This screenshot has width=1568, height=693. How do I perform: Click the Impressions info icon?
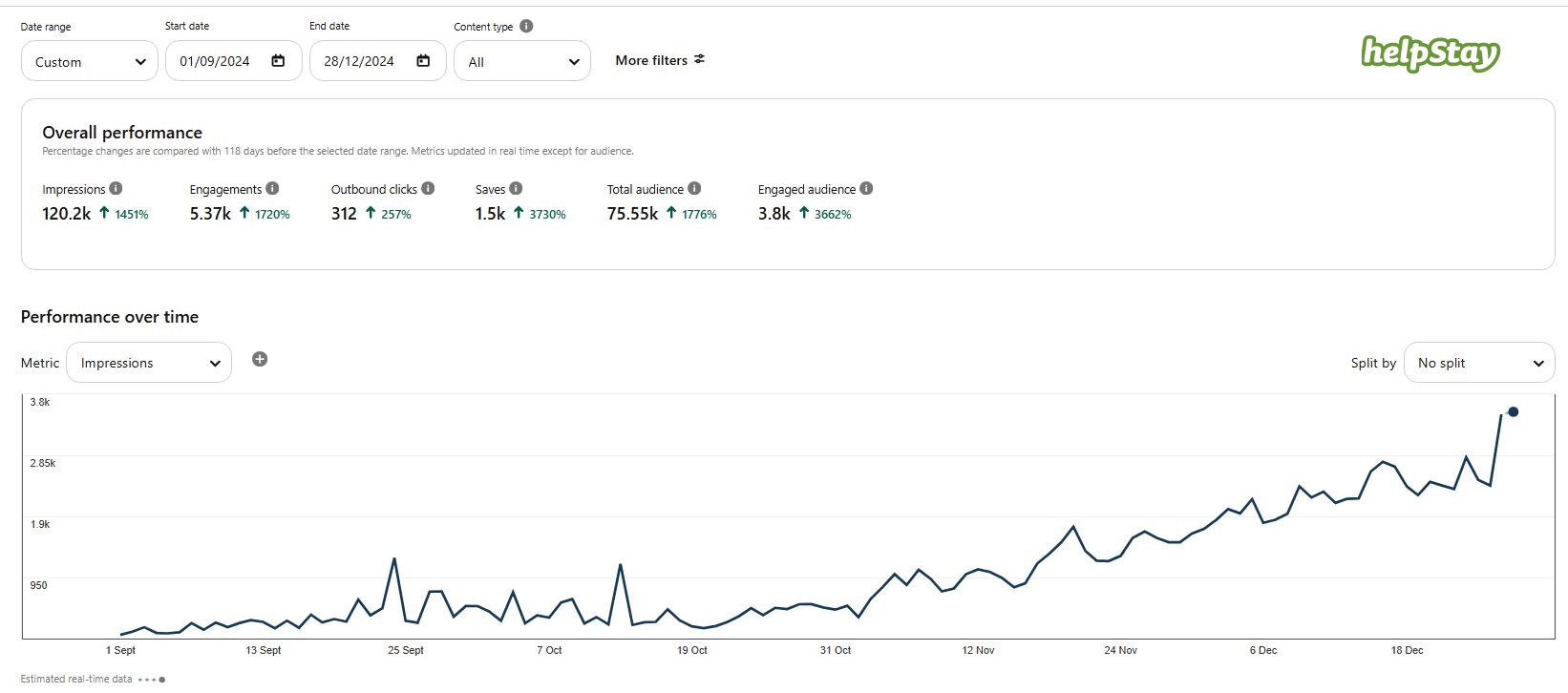pos(116,189)
